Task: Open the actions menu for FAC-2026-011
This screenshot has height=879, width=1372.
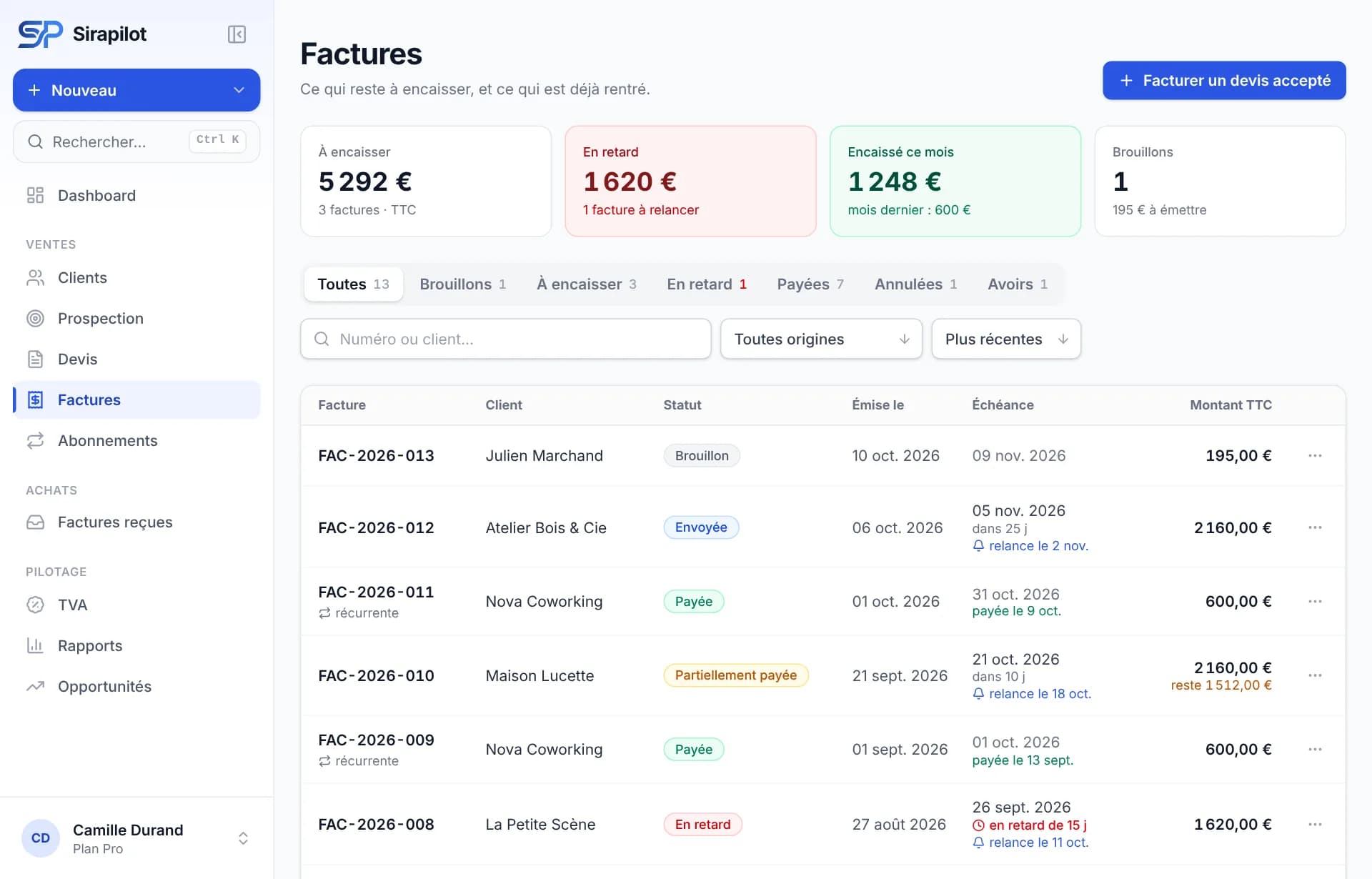Action: (1315, 601)
